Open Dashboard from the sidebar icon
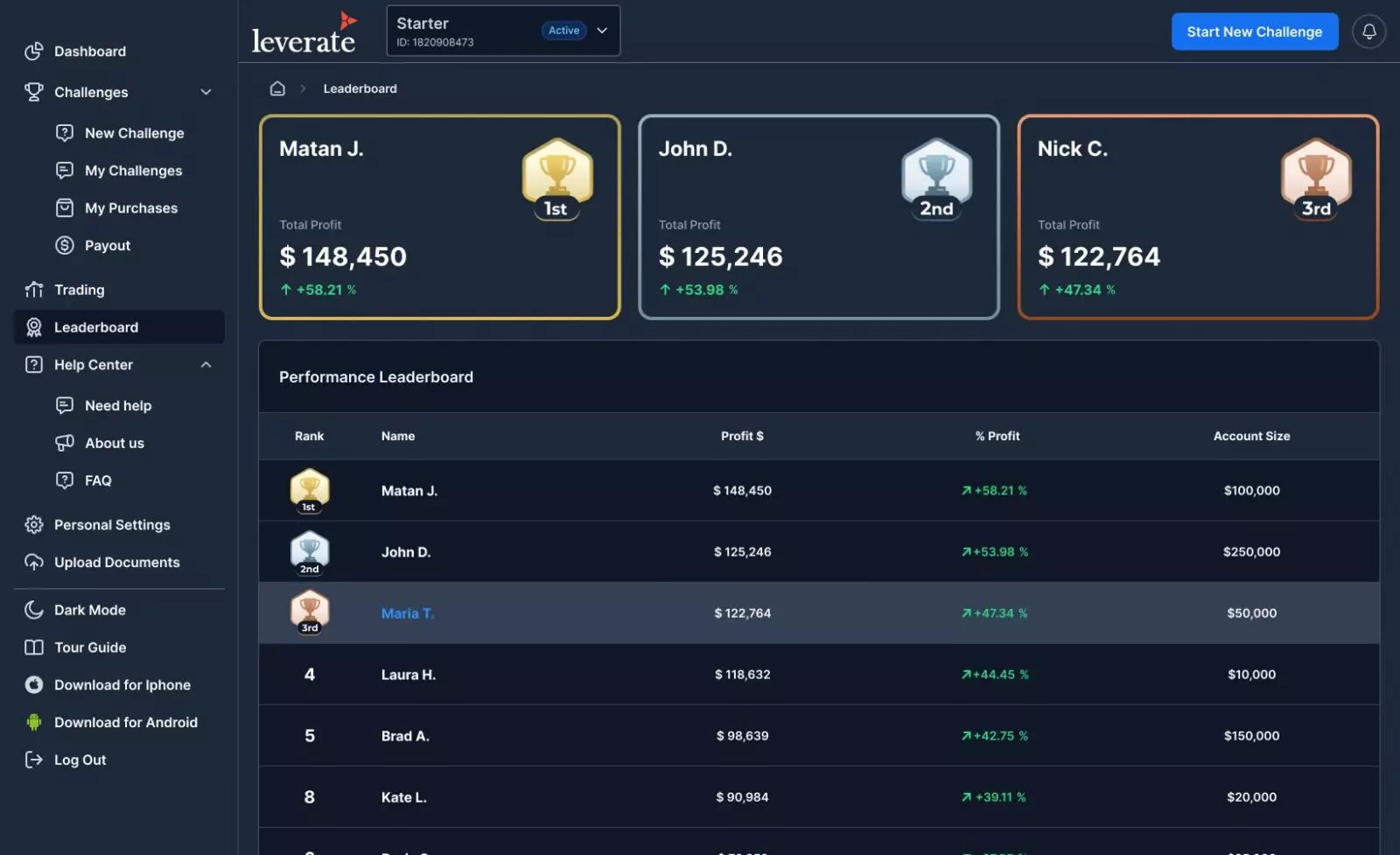1400x855 pixels. (34, 52)
